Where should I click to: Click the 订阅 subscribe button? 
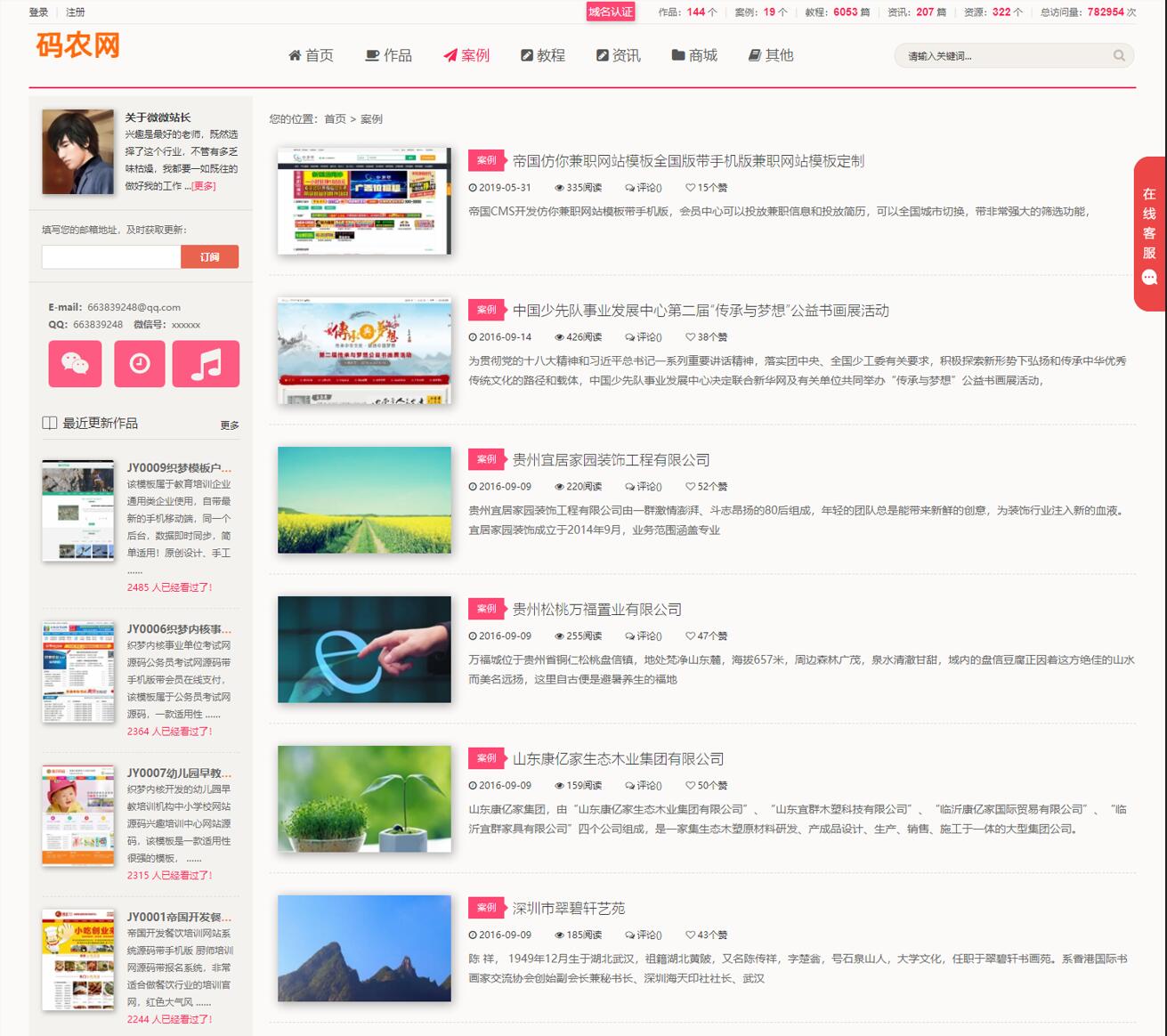coord(209,256)
